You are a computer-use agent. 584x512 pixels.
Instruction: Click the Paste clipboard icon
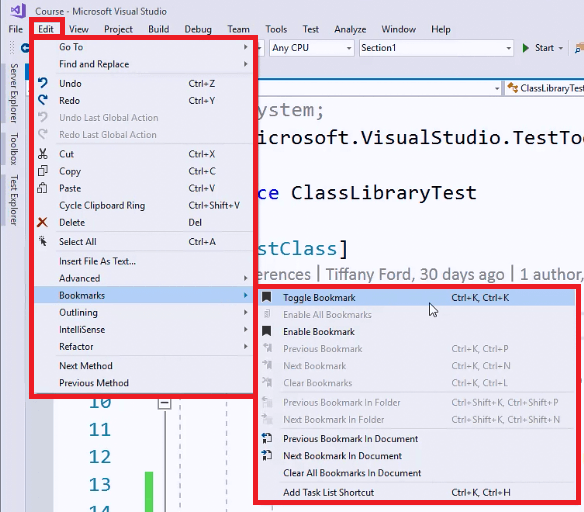[x=42, y=188]
